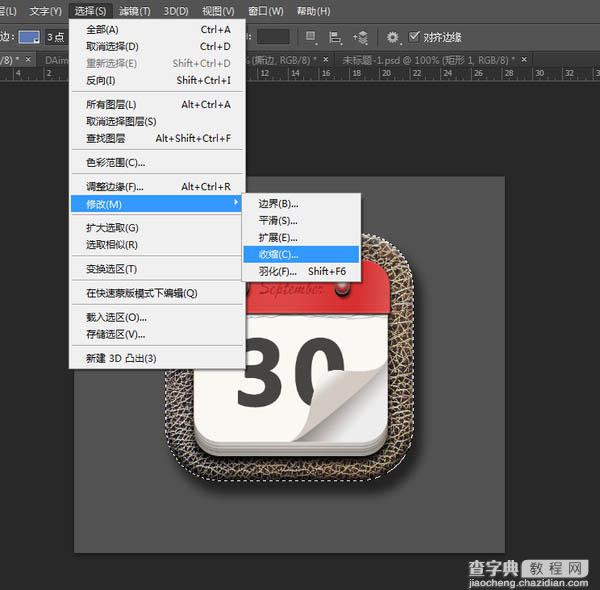Image resolution: width=600 pixels, height=590 pixels.
Task: Click the dark field in options bar
Action: click(x=273, y=37)
